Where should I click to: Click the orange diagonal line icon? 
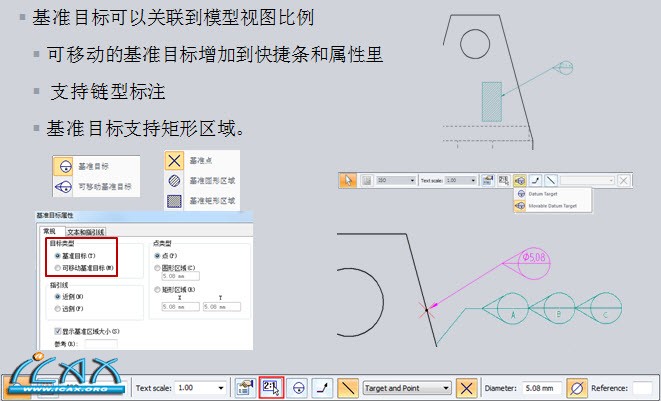click(x=347, y=387)
